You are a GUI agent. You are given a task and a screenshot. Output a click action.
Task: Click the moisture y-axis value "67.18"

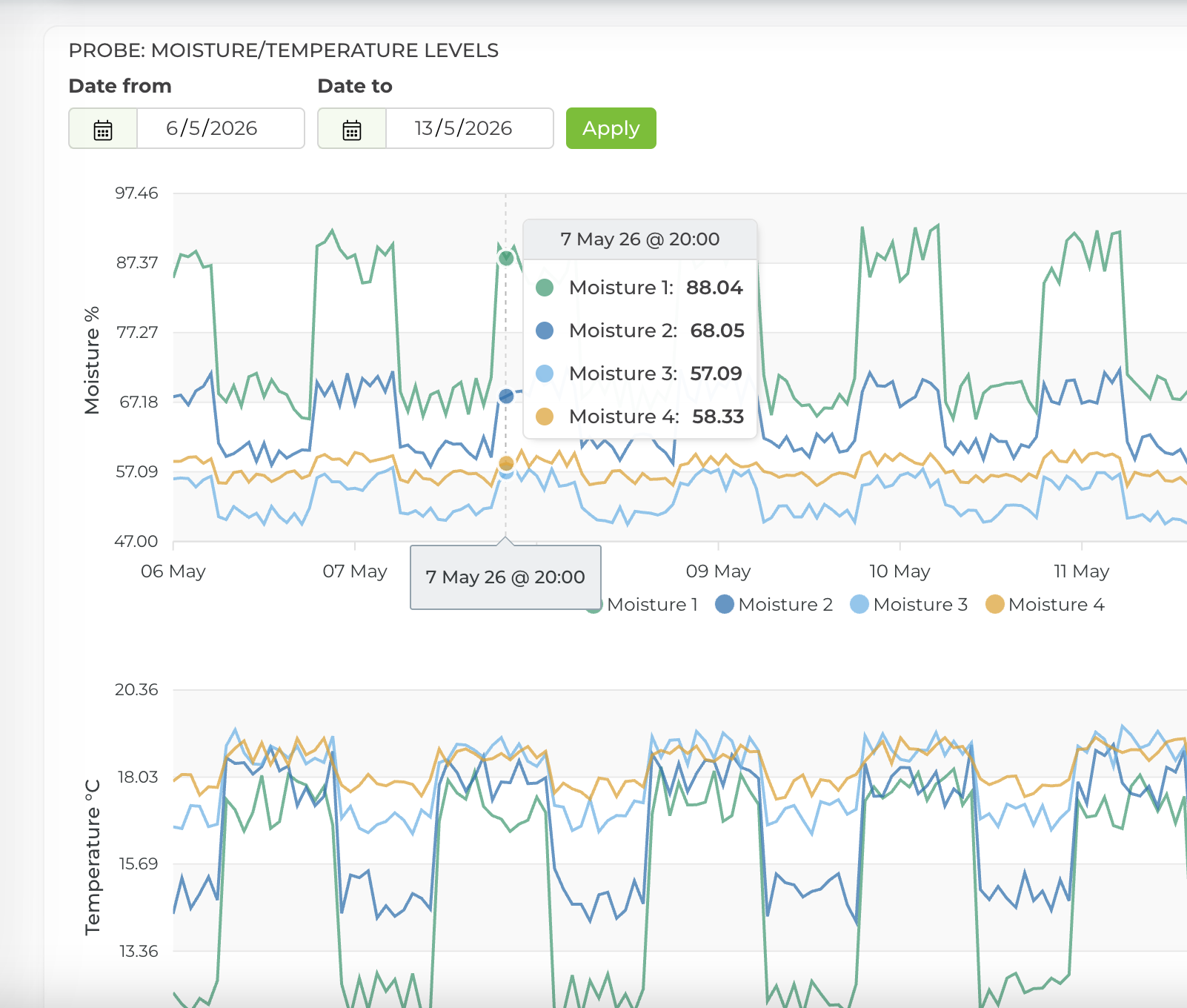click(139, 402)
